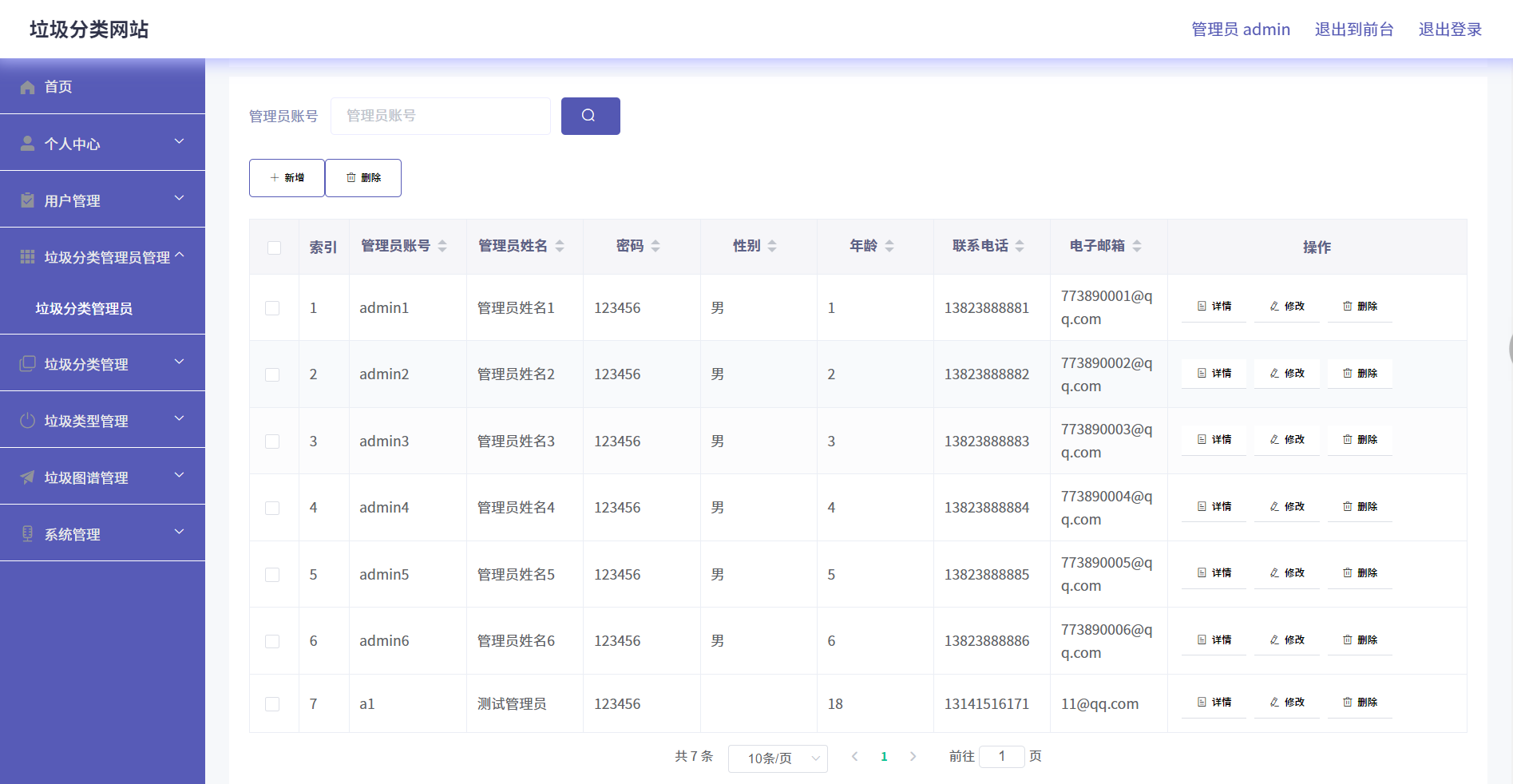This screenshot has width=1513, height=784.
Task: Go to next page arrow
Action: coord(913,756)
